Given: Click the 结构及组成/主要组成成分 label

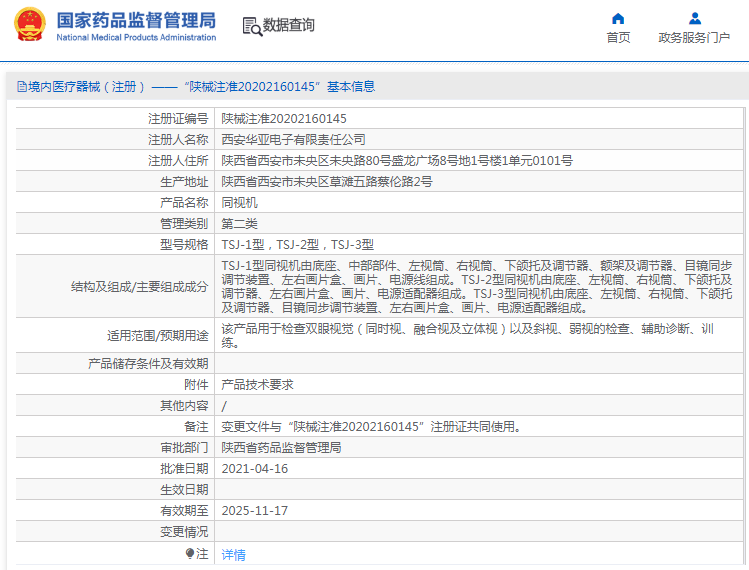Looking at the screenshot, I should 139,287.
